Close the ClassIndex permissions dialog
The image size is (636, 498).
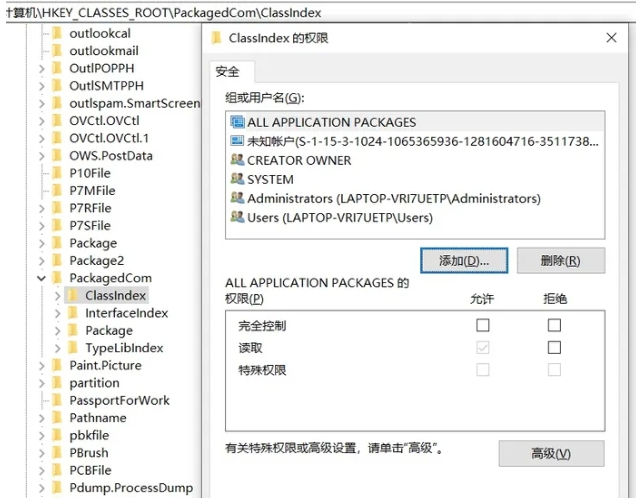611,38
